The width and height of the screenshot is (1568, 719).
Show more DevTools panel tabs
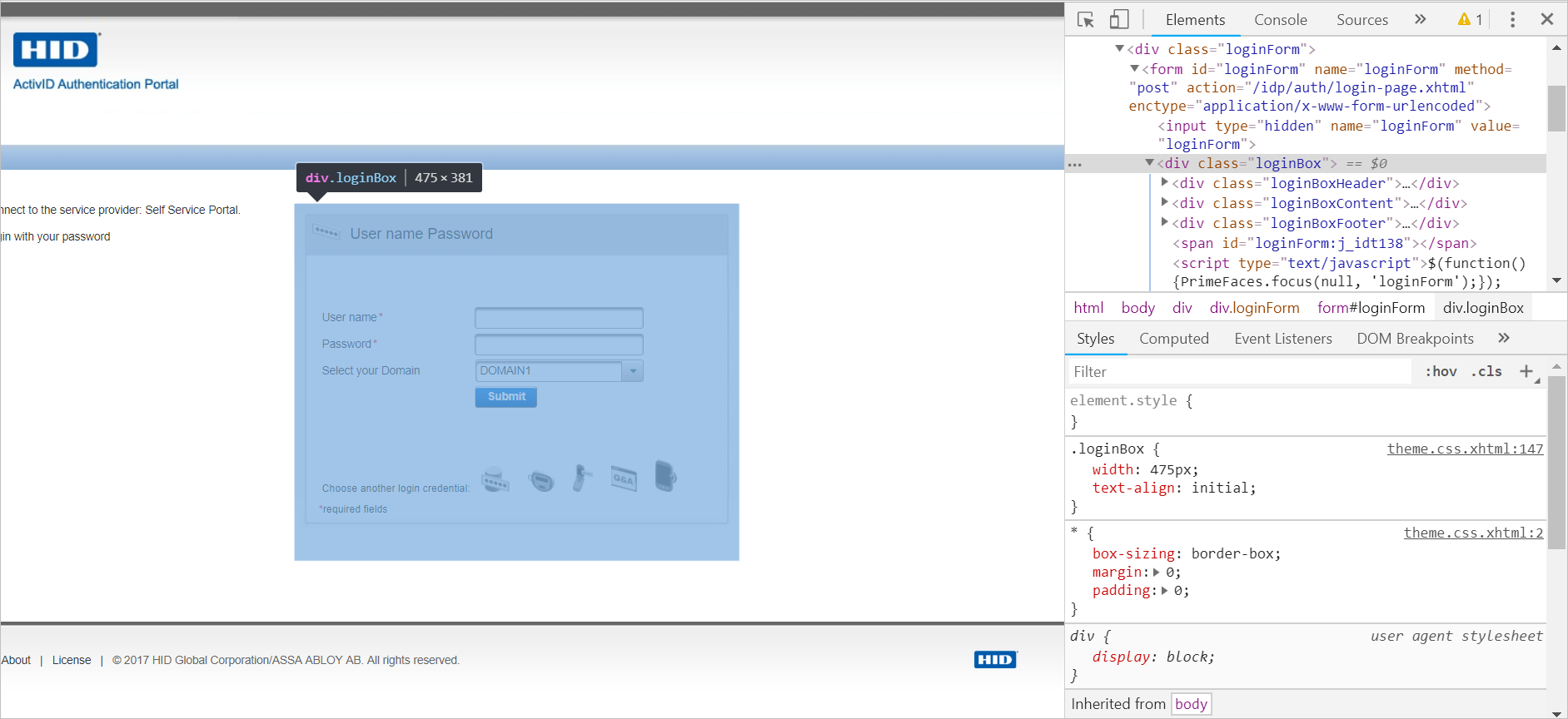pyautogui.click(x=1421, y=19)
